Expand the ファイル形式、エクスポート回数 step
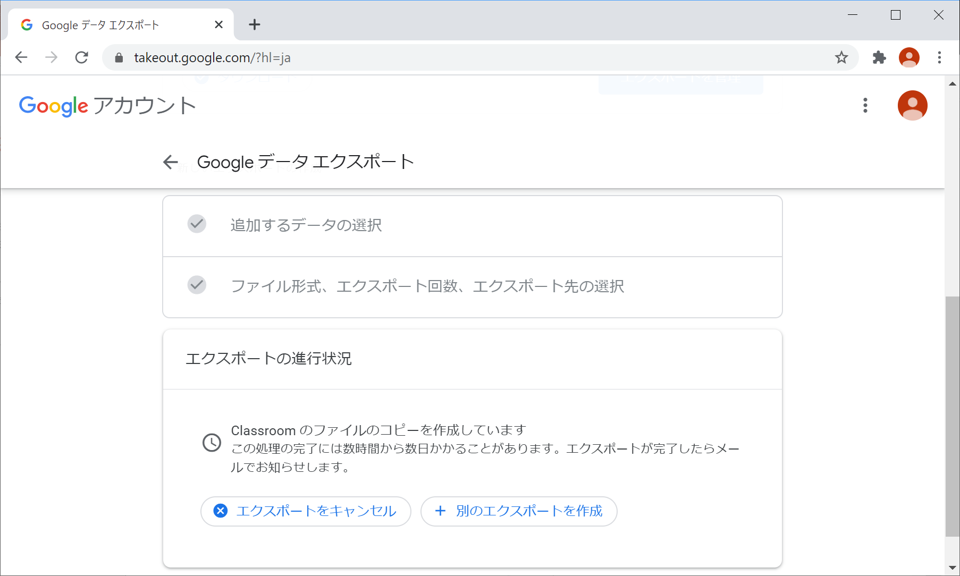Image resolution: width=960 pixels, height=576 pixels. click(x=472, y=287)
